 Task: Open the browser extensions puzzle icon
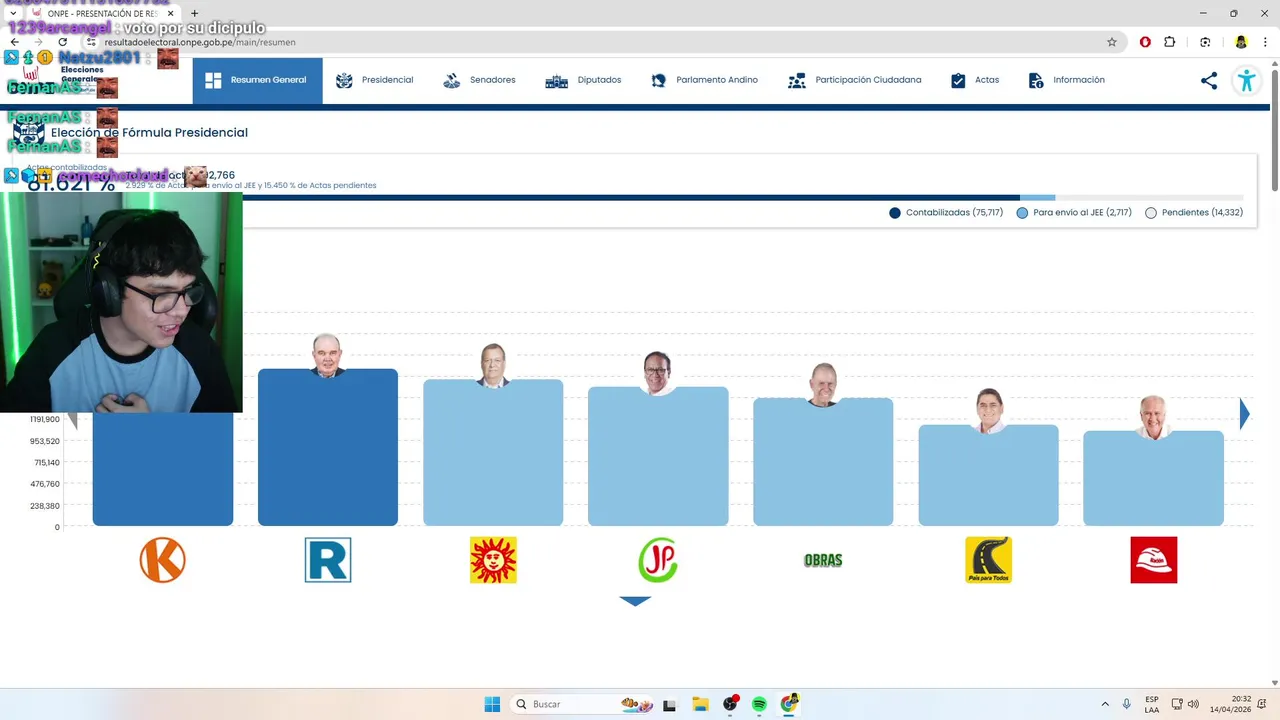pos(1170,42)
